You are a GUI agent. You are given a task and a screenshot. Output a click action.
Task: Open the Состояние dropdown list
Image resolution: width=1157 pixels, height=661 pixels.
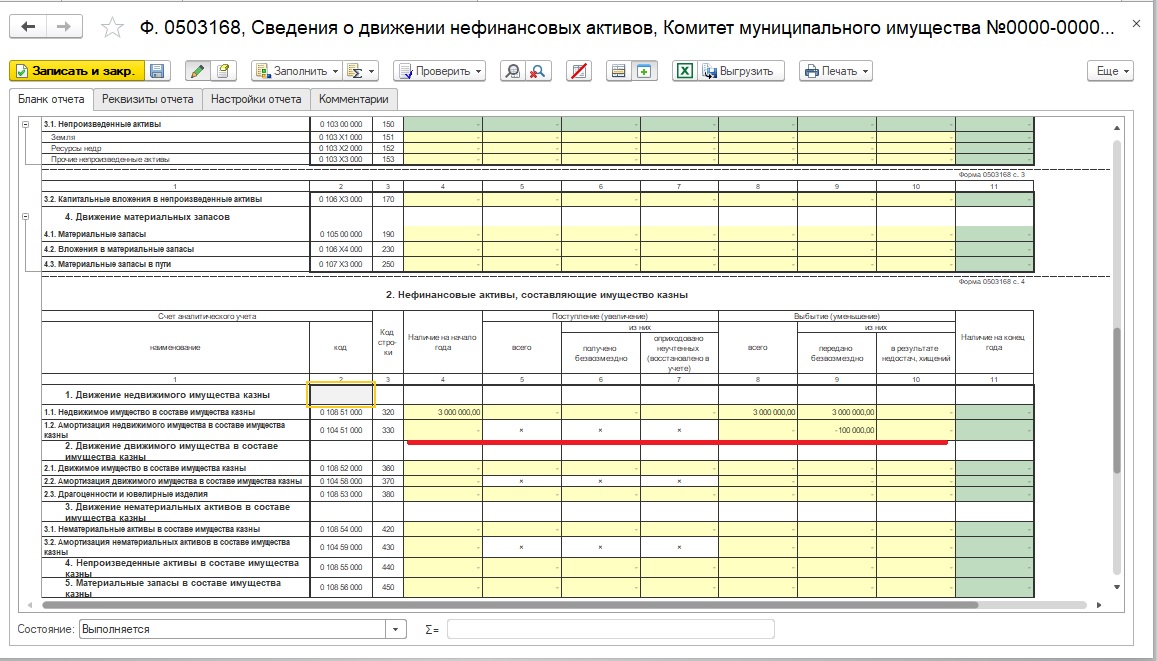click(397, 629)
